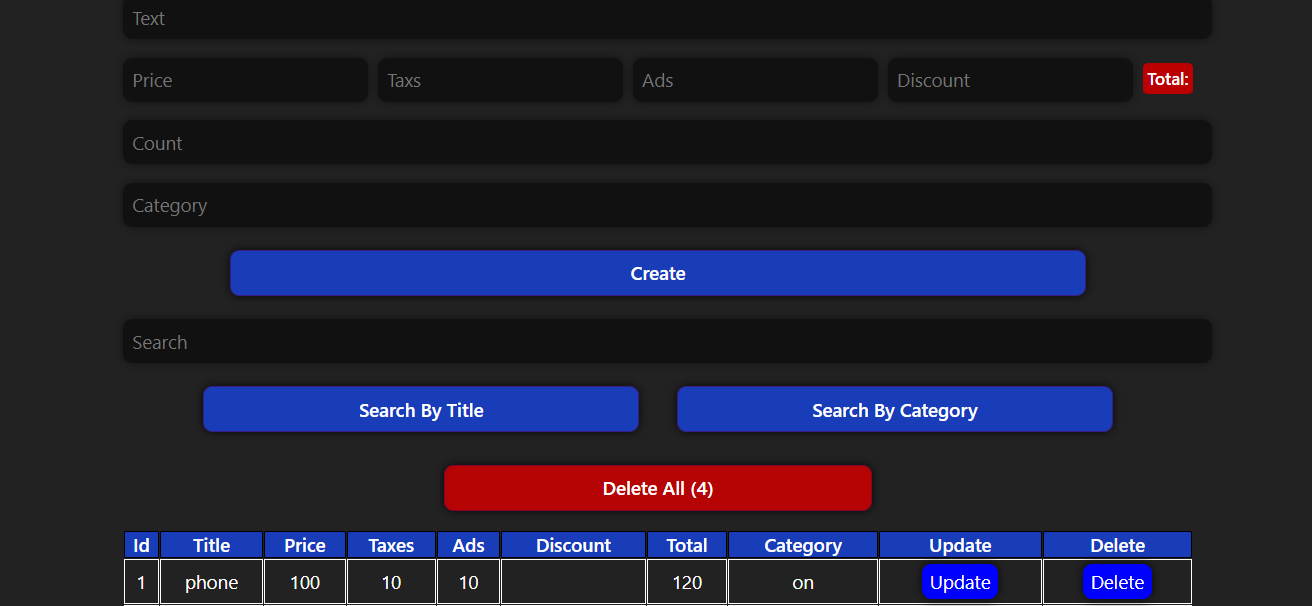Click the red Total label
Viewport: 1312px width, 606px height.
coord(1167,79)
